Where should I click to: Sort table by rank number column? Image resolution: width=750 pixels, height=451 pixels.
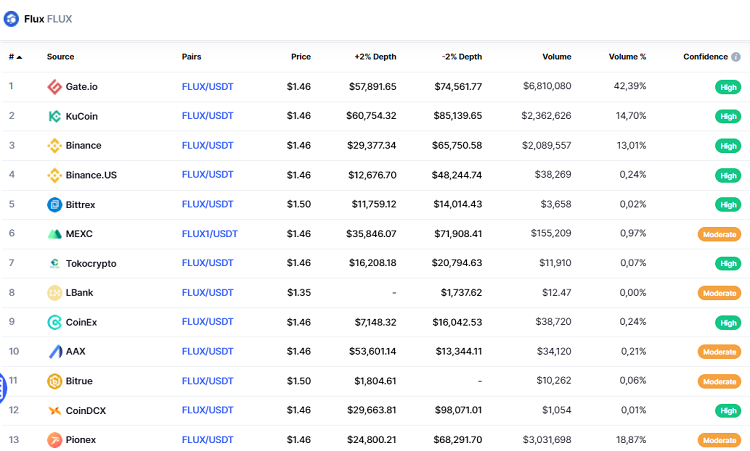tap(15, 57)
